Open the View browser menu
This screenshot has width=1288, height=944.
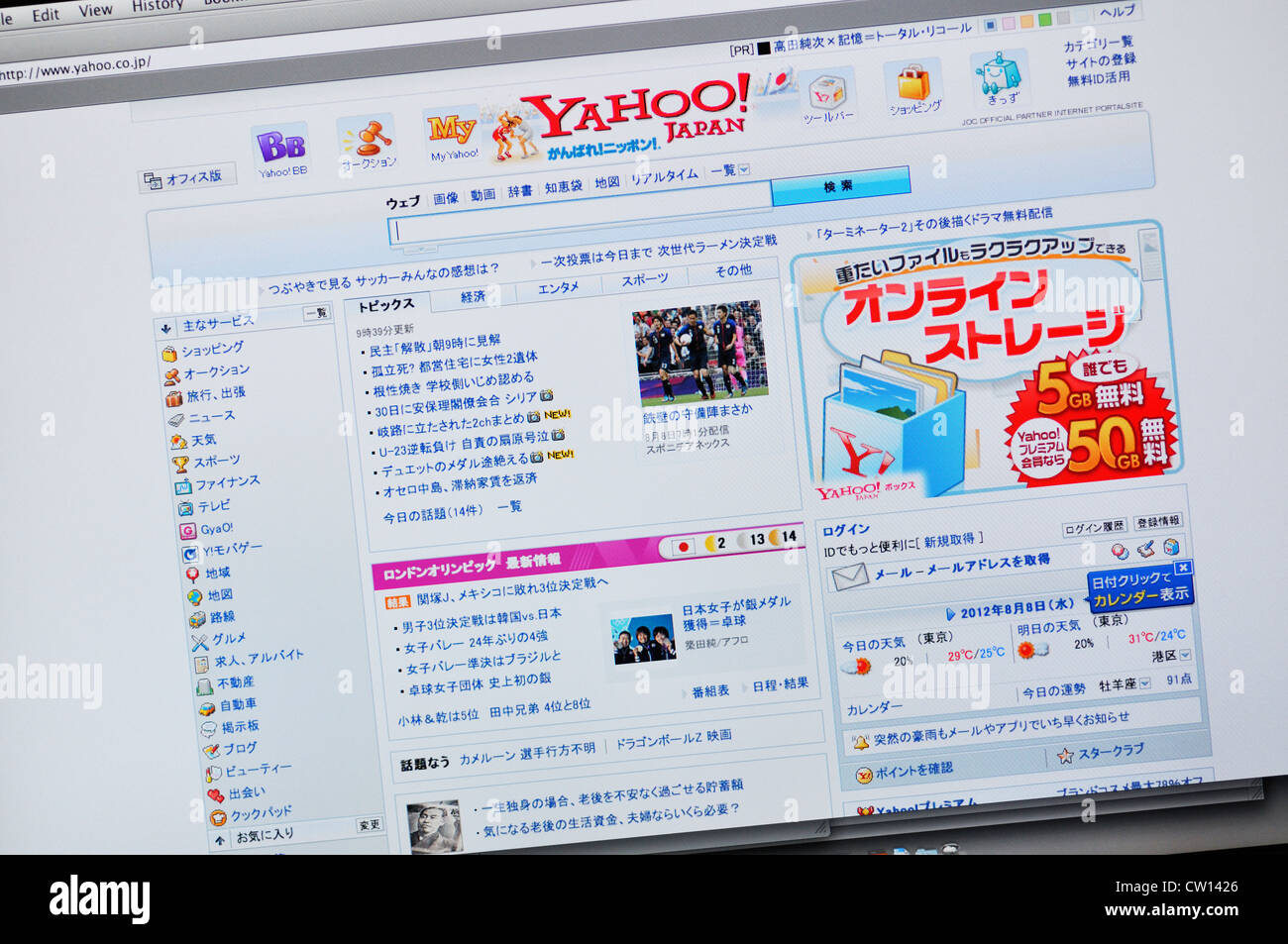click(95, 11)
